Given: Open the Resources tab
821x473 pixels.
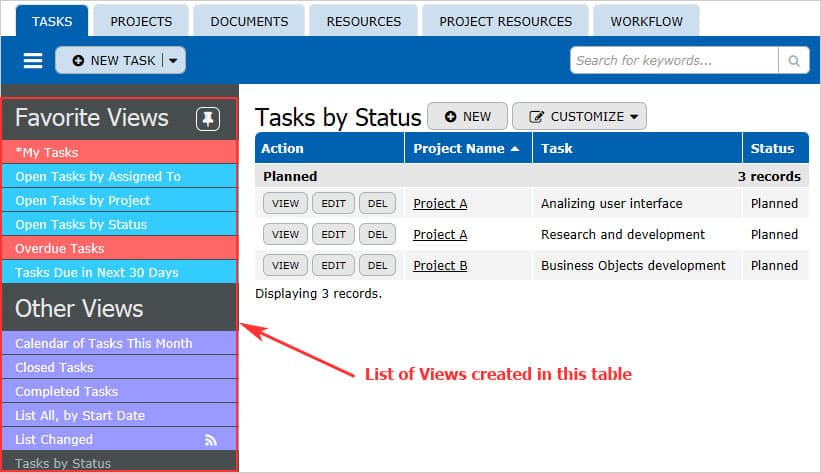Looking at the screenshot, I should (363, 21).
